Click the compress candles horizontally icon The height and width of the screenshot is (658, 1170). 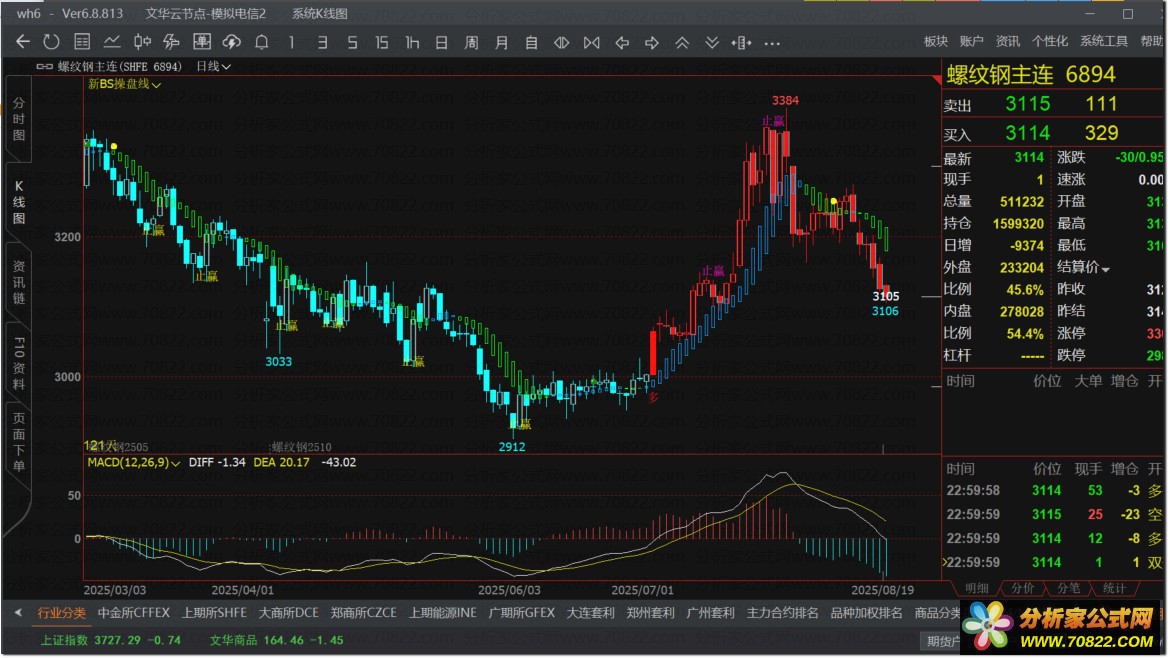tap(592, 43)
